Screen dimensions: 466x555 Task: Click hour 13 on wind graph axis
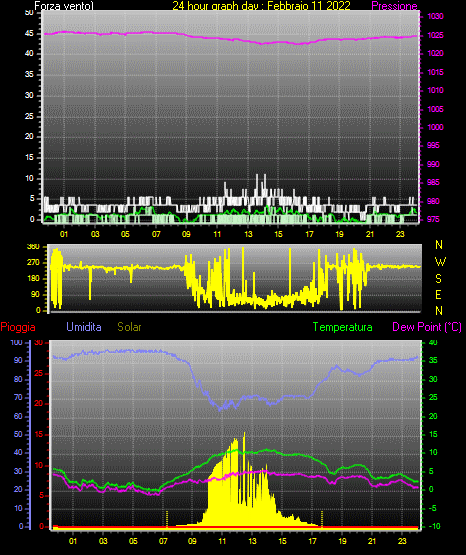pos(248,234)
